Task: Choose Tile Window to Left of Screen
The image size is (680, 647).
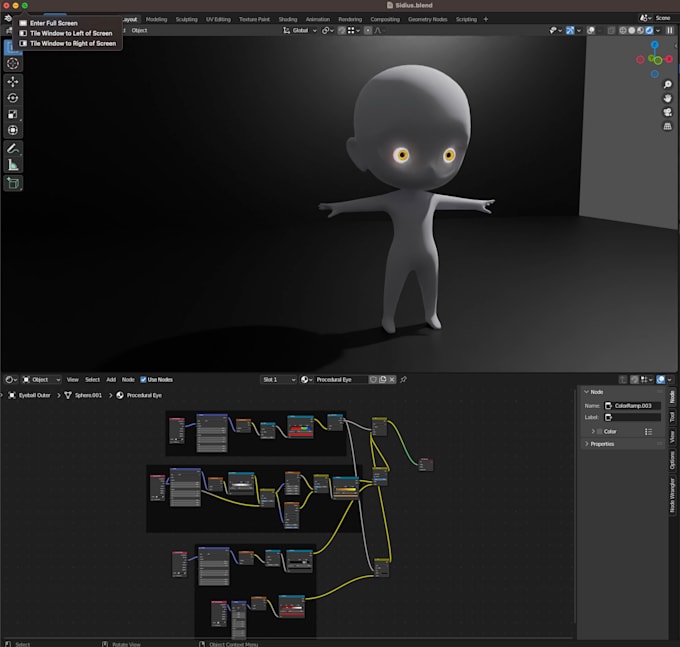Action: pos(71,33)
